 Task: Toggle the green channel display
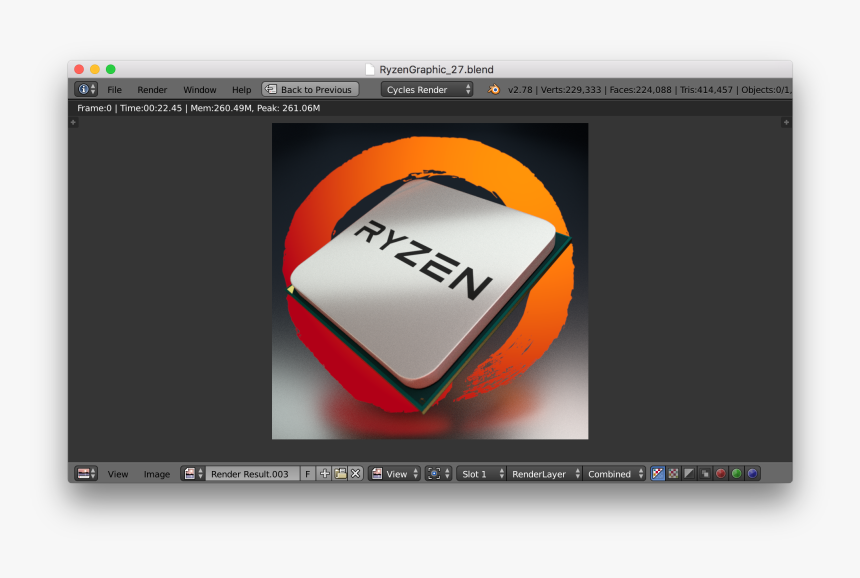click(x=735, y=473)
